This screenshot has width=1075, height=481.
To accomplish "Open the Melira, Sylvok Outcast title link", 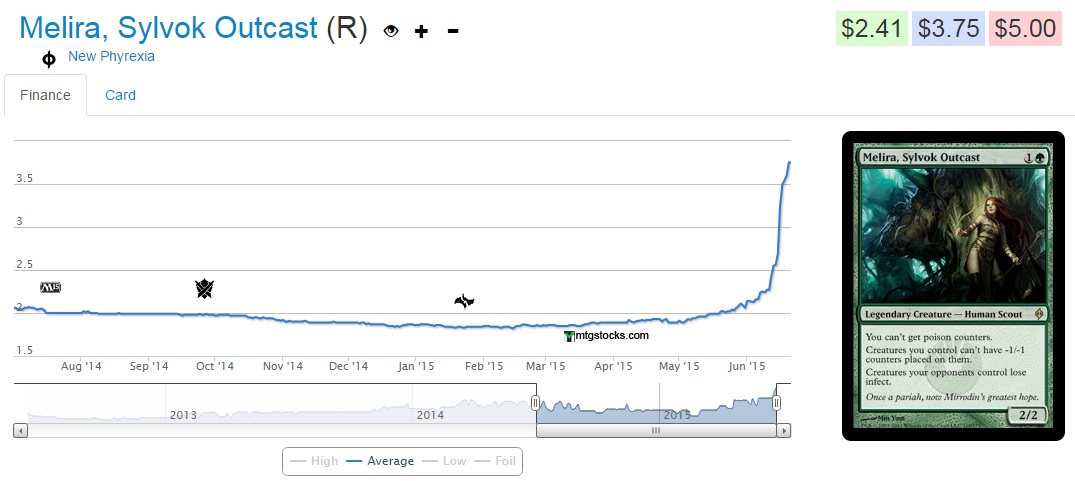I will coord(168,28).
